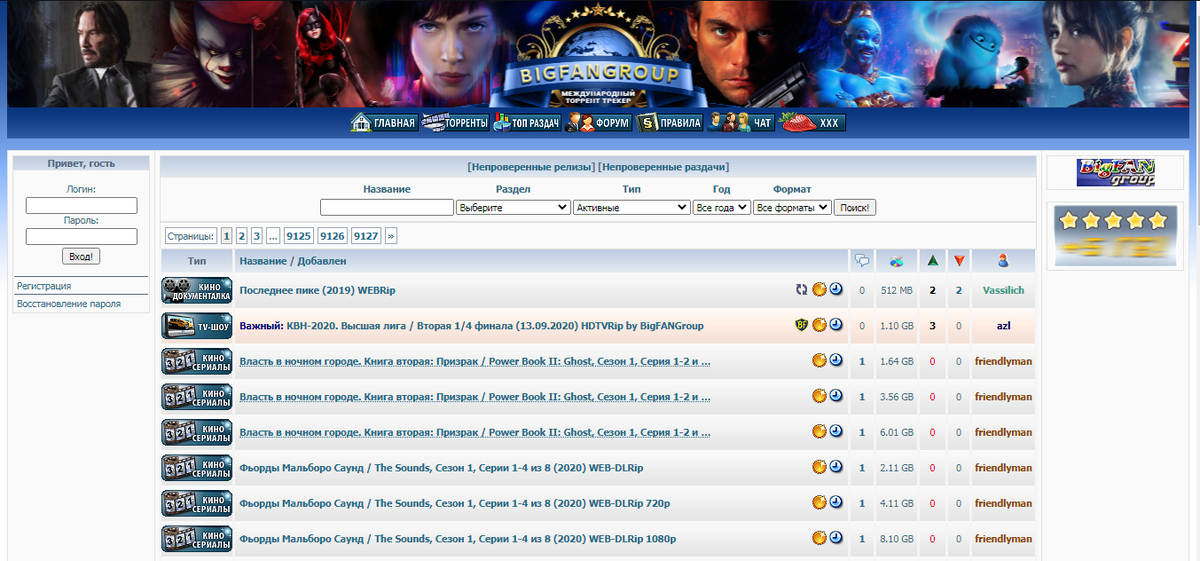Viewport: 1200px width, 561px height.
Task: Click clock icon in КВН-2020 row
Action: pyautogui.click(x=836, y=325)
